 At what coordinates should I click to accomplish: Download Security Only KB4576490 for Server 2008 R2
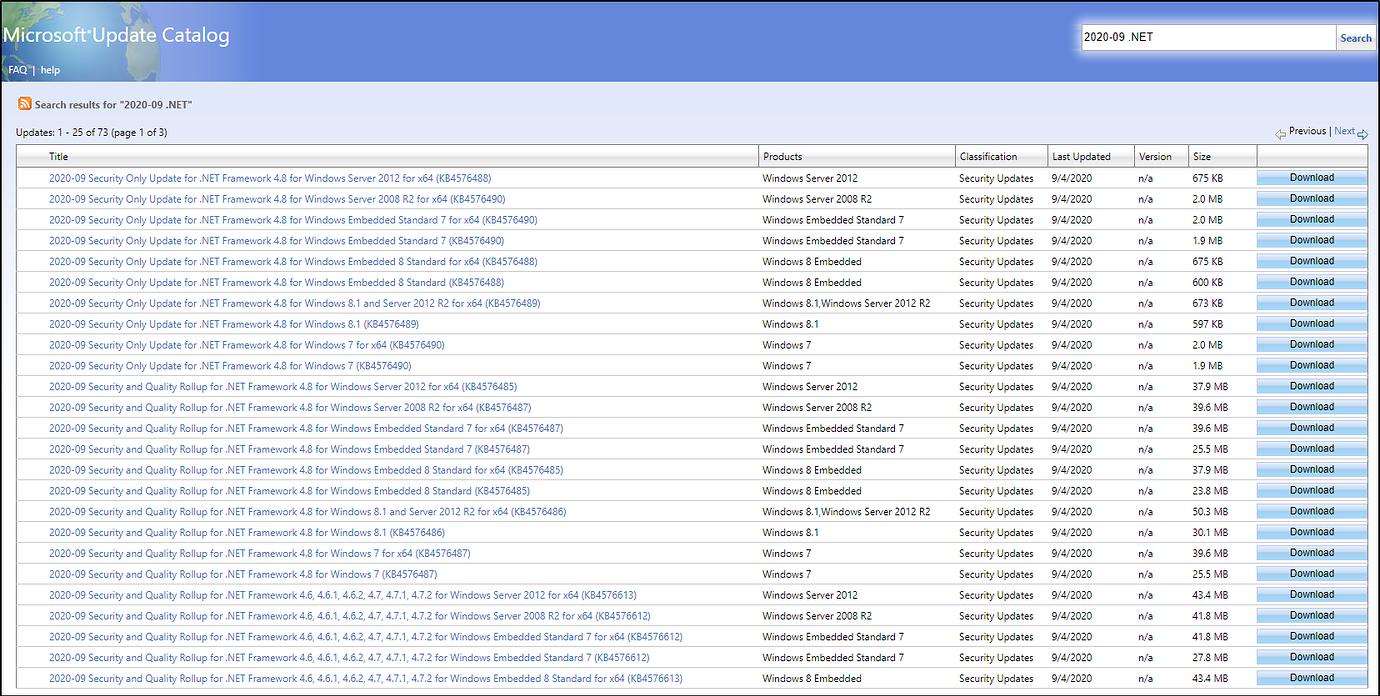pos(1311,198)
